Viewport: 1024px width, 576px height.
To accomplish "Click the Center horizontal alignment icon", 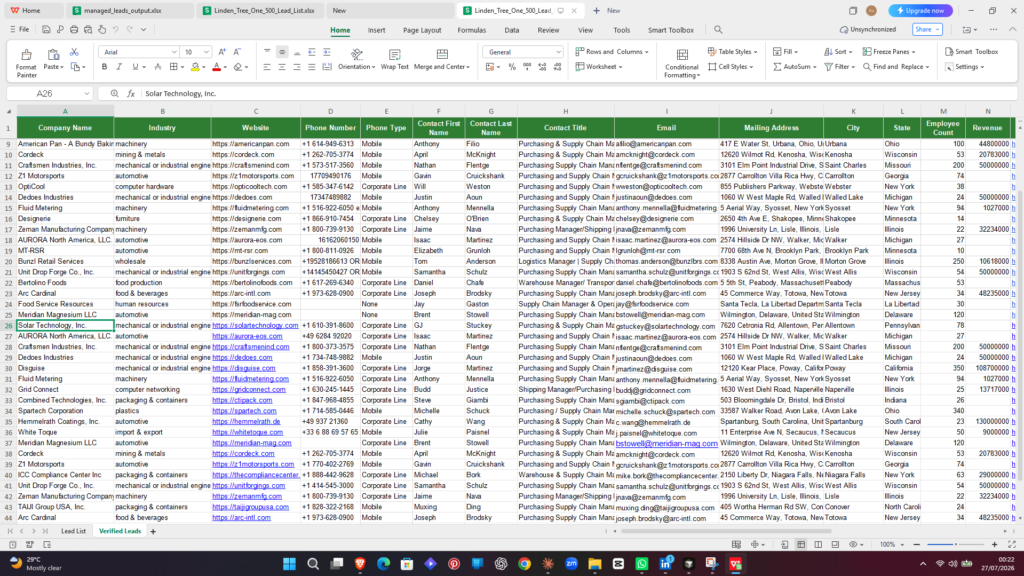I will point(281,67).
